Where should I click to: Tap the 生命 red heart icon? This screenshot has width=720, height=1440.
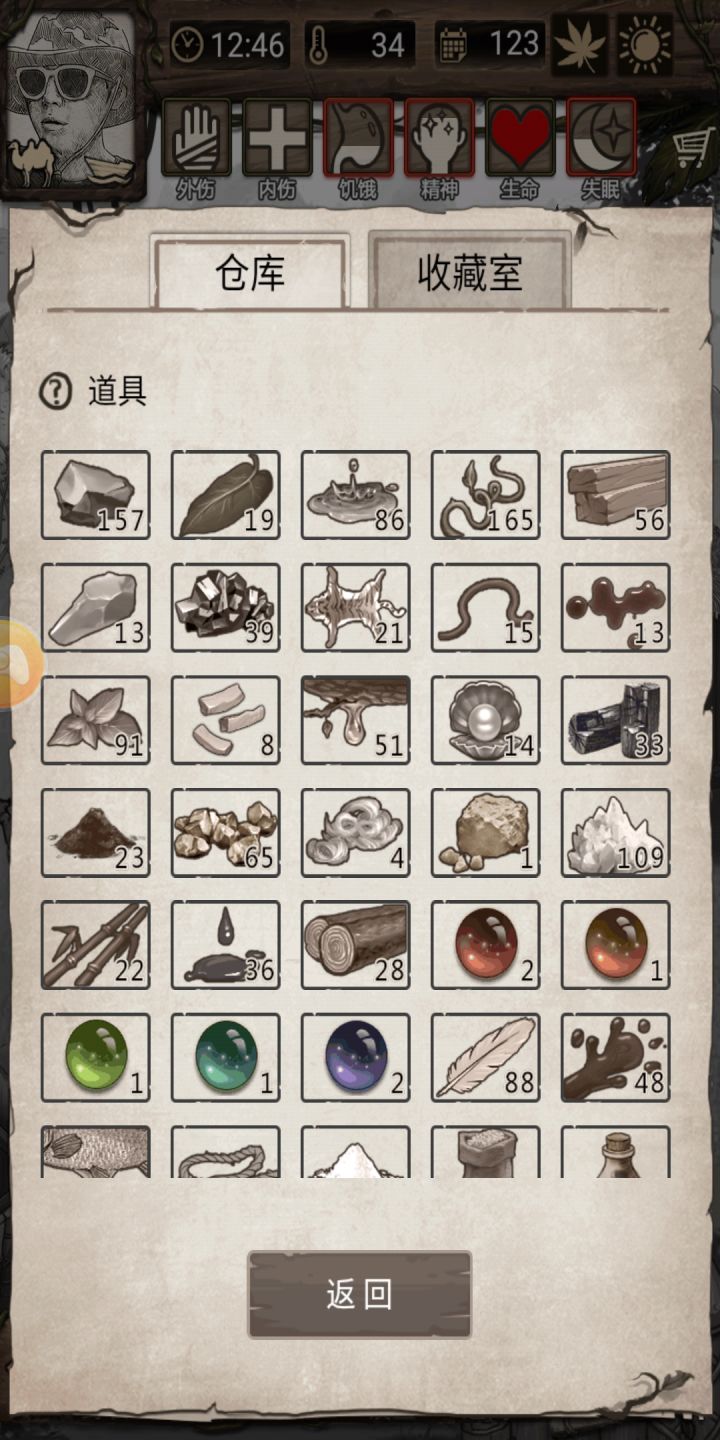point(520,137)
